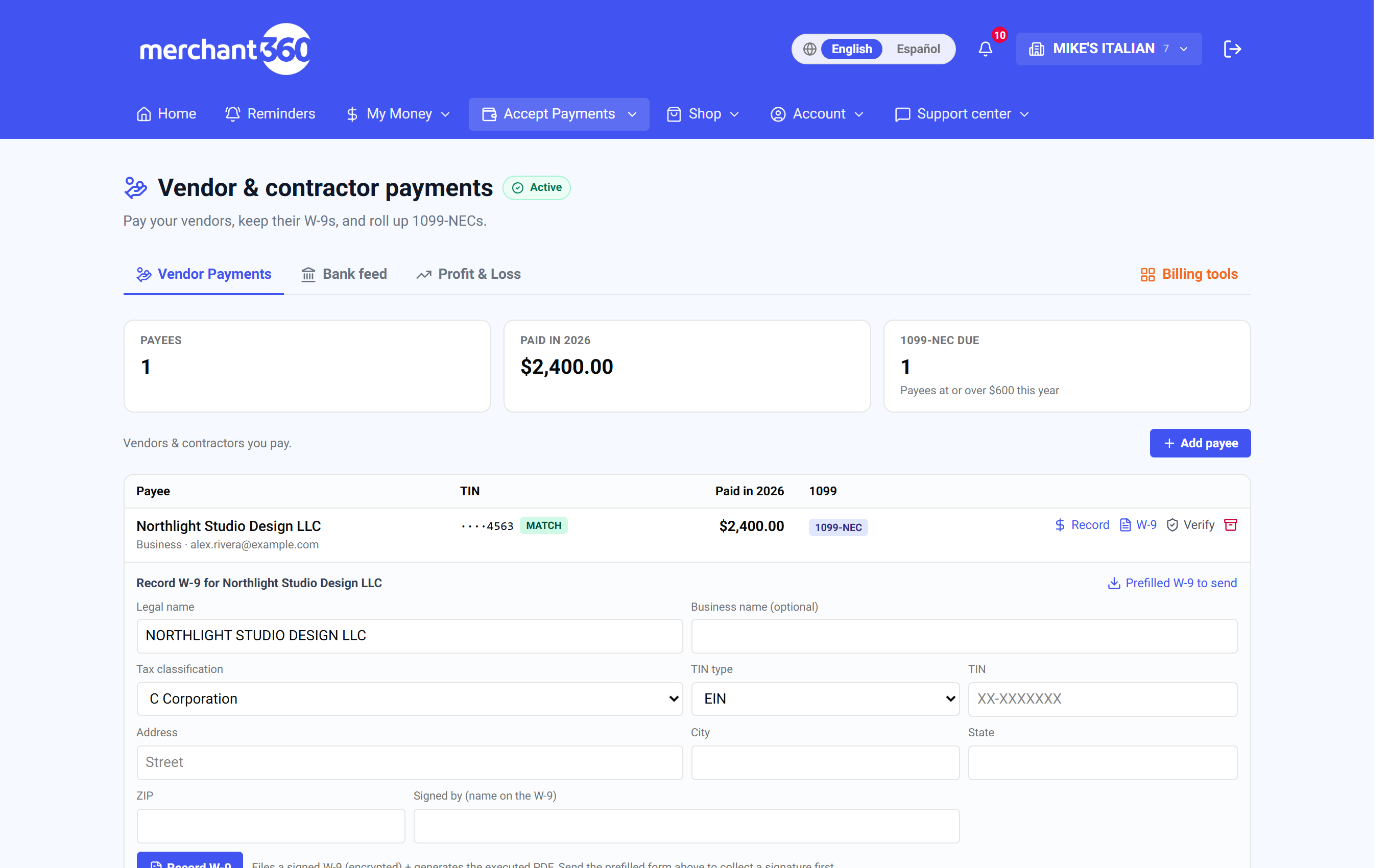Click the W-9 document icon
1389x868 pixels.
coord(1125,525)
